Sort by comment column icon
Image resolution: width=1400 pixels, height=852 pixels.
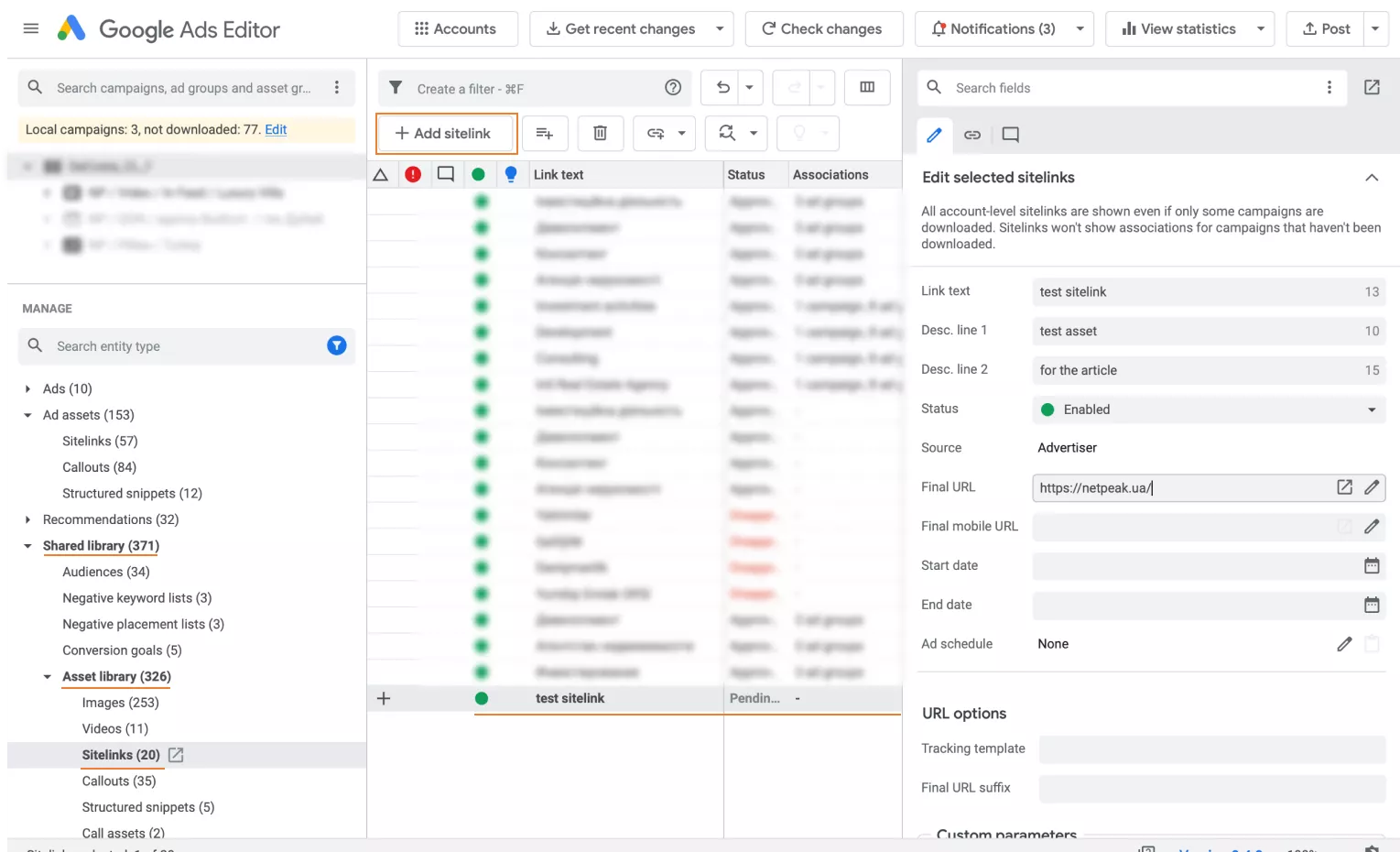[446, 175]
